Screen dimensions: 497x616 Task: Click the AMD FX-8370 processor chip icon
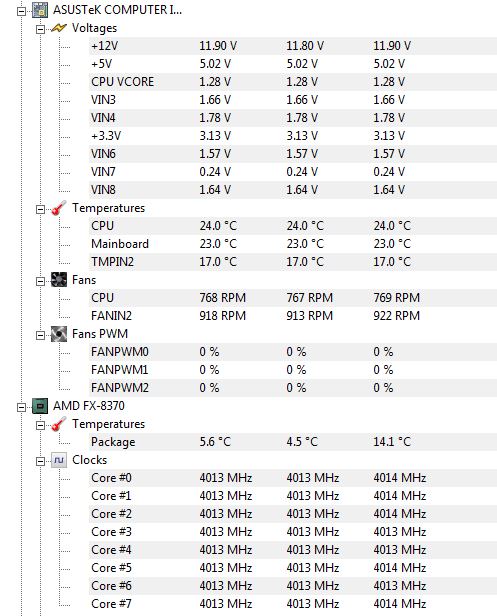40,406
